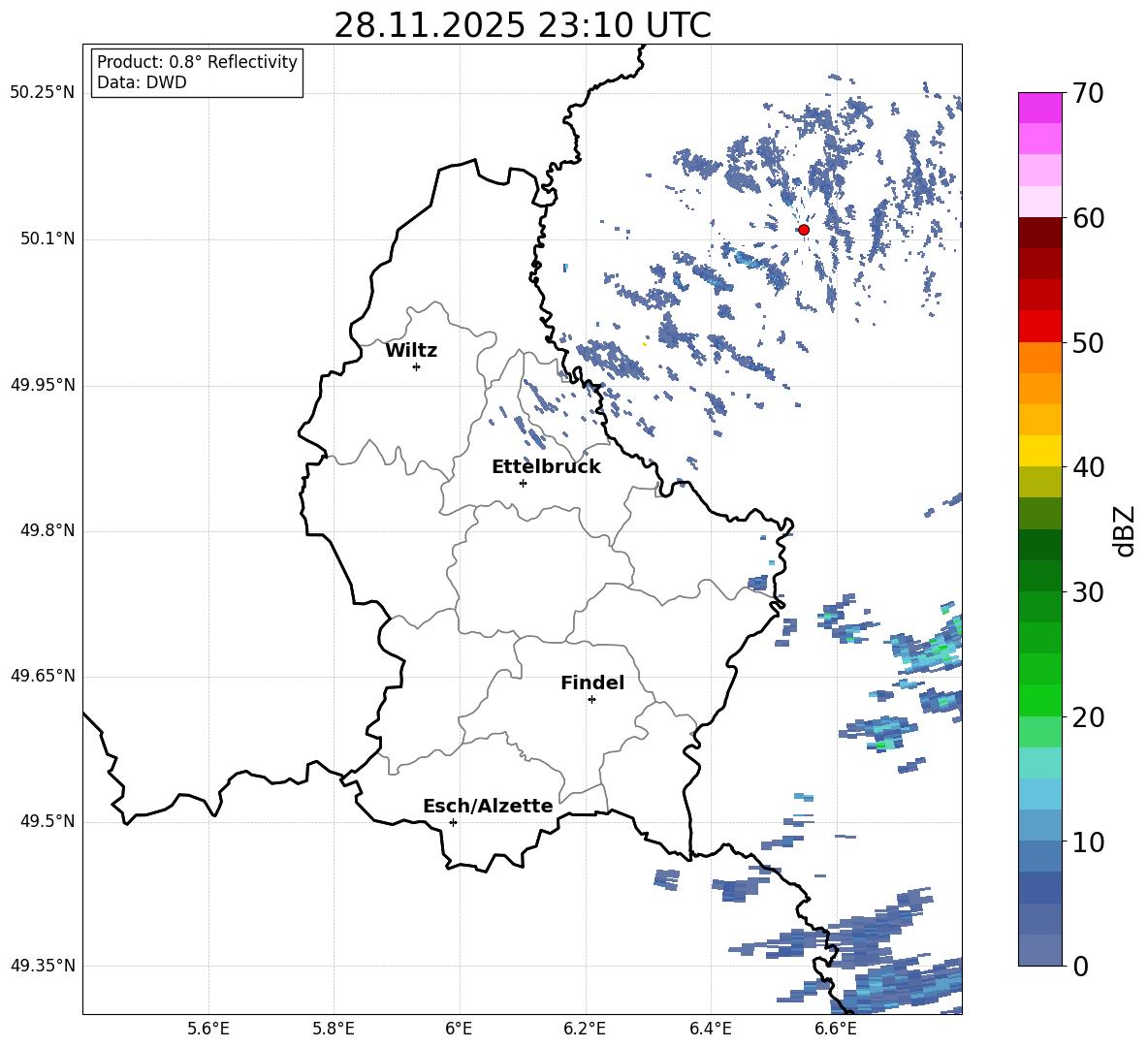
Task: Click the Ettelbruck station cross marker
Action: pyautogui.click(x=523, y=483)
